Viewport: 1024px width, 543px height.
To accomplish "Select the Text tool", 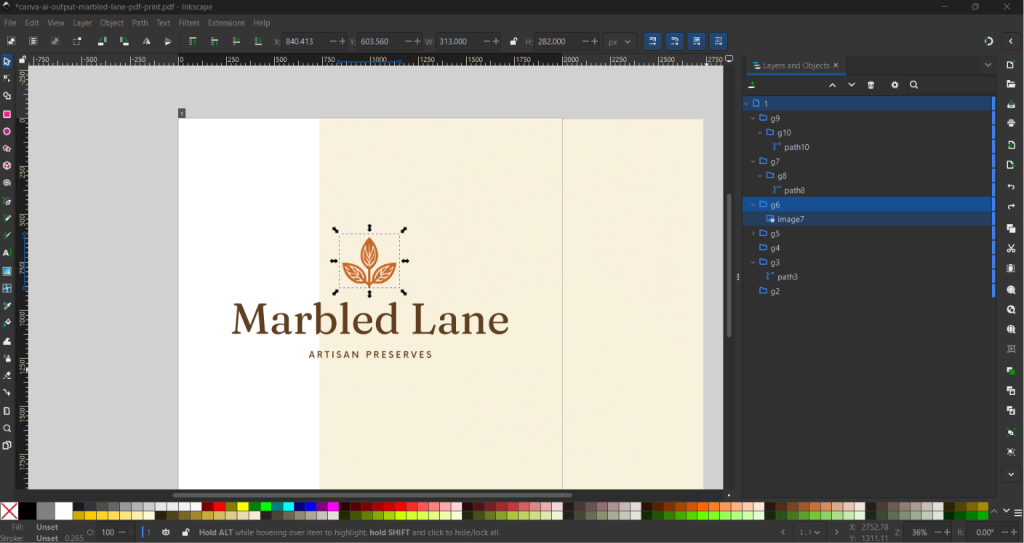I will (x=7, y=253).
